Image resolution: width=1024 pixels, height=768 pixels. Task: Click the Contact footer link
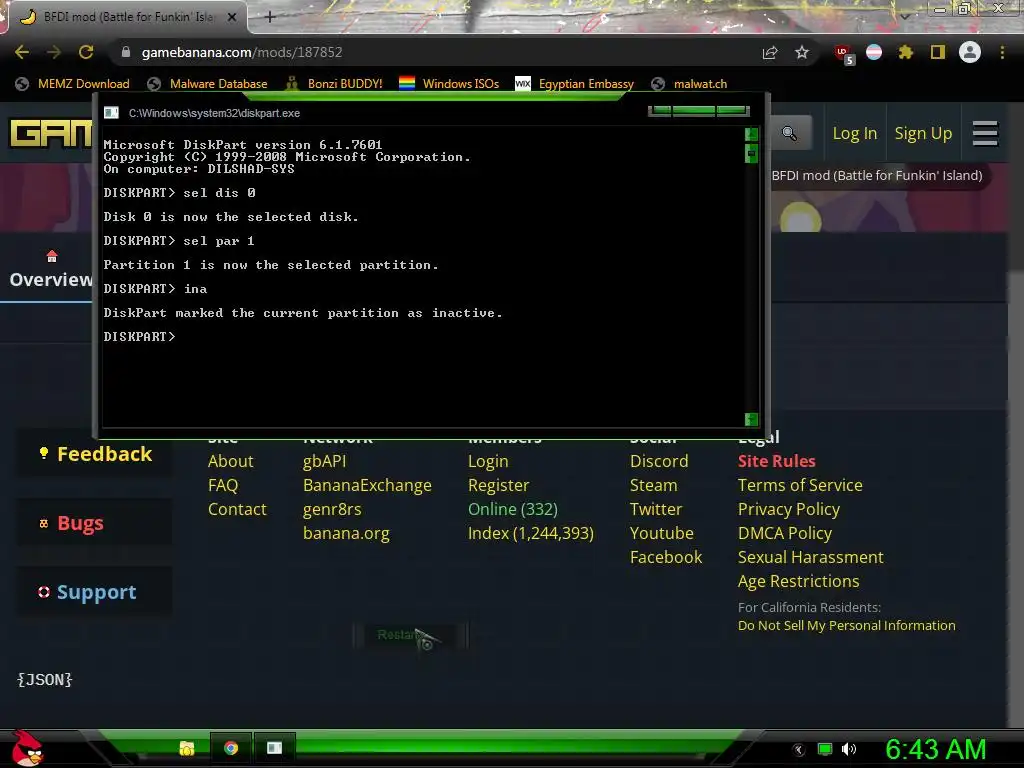237,509
